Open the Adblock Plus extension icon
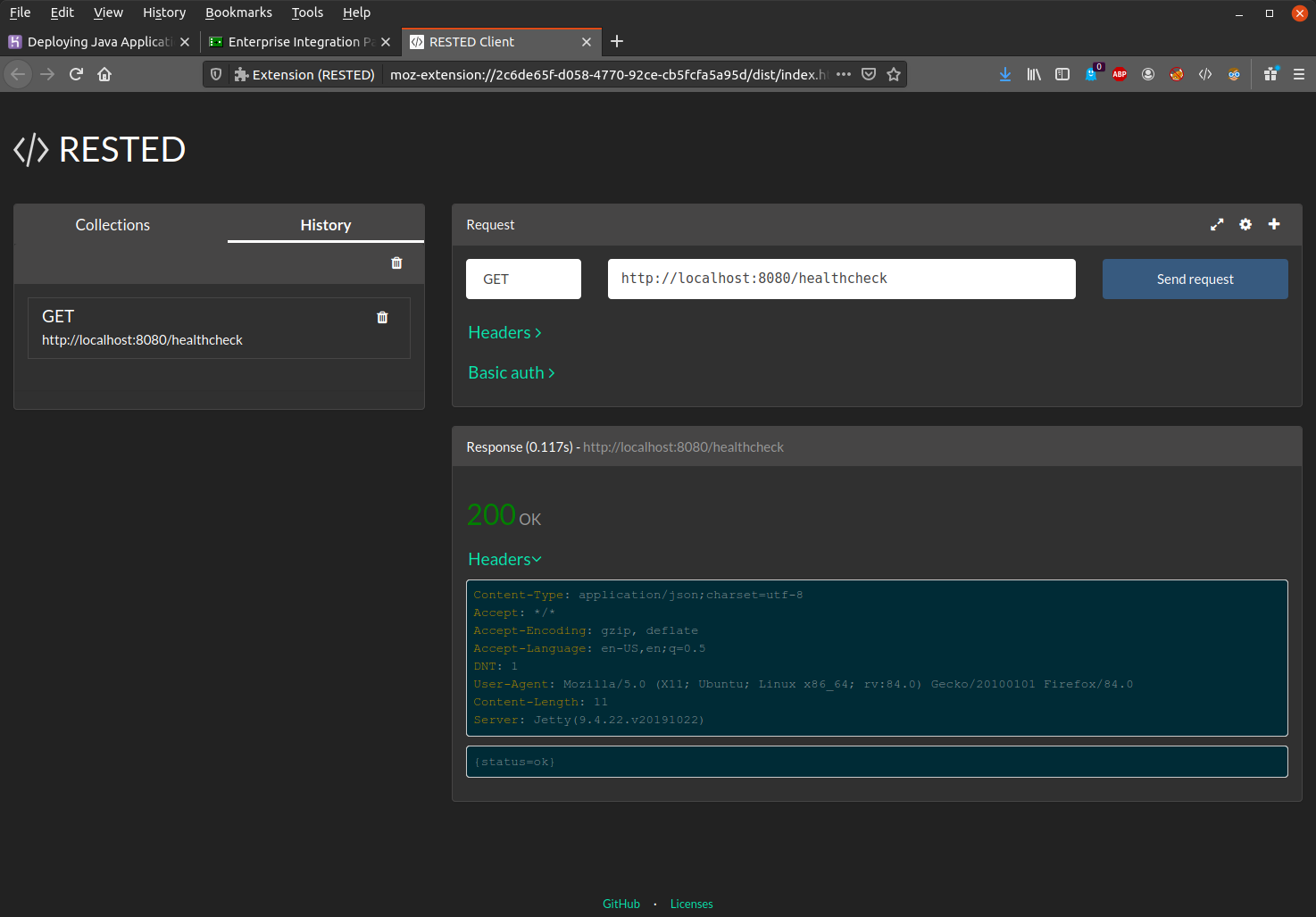Viewport: 1316px width, 917px height. 1120,74
